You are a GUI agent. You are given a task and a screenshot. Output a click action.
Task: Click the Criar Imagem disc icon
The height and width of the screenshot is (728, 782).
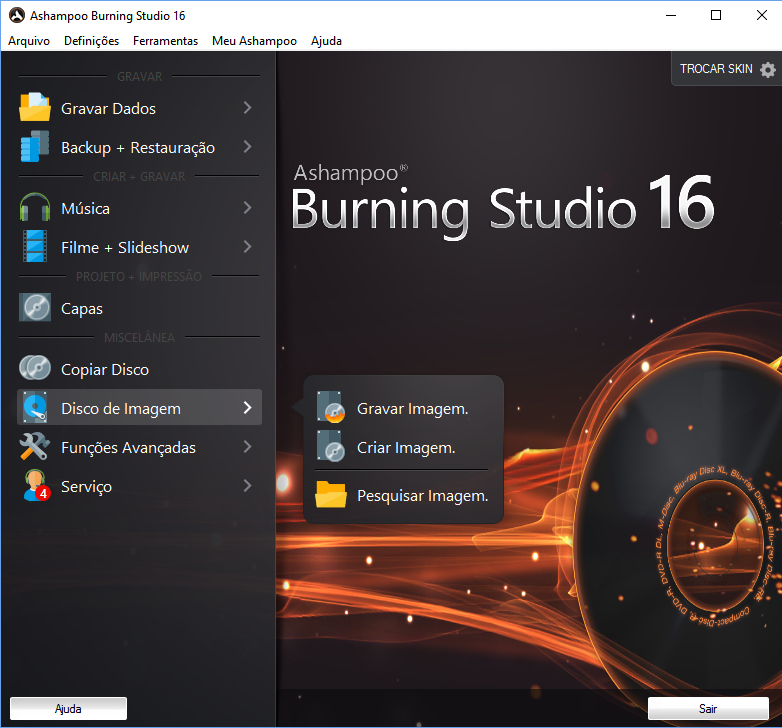(x=331, y=446)
